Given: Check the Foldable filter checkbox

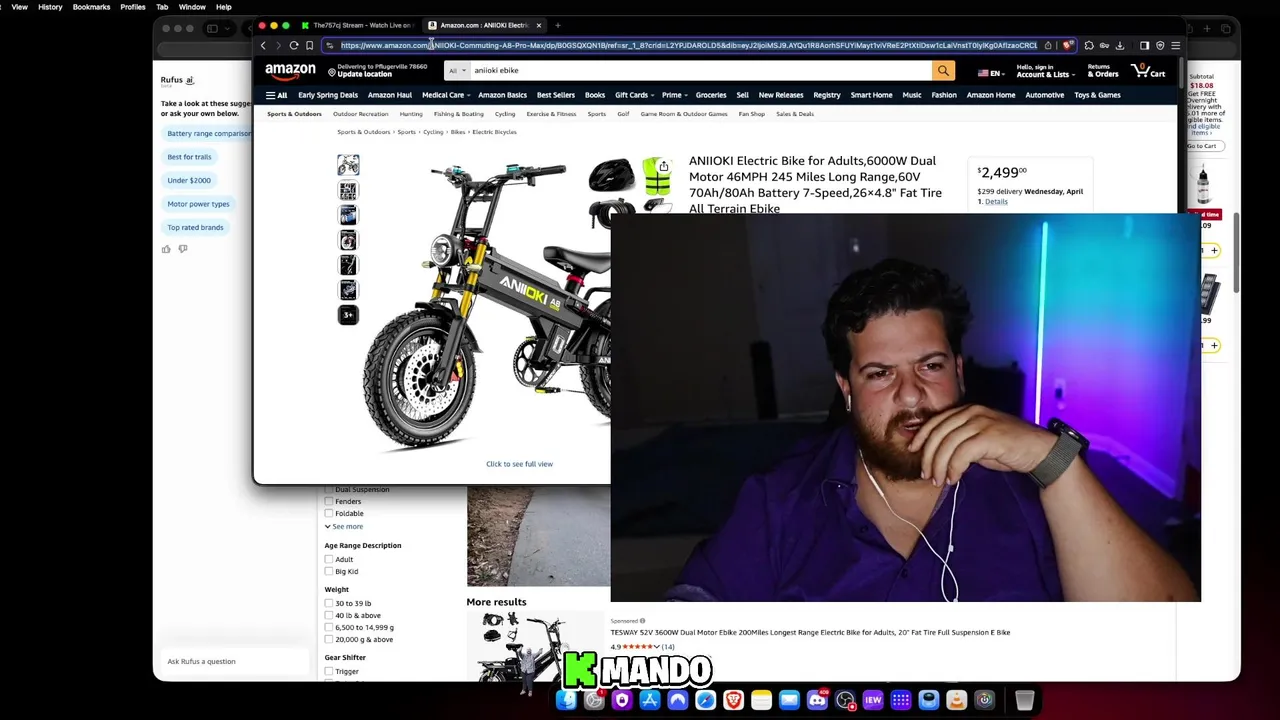Looking at the screenshot, I should 329,513.
